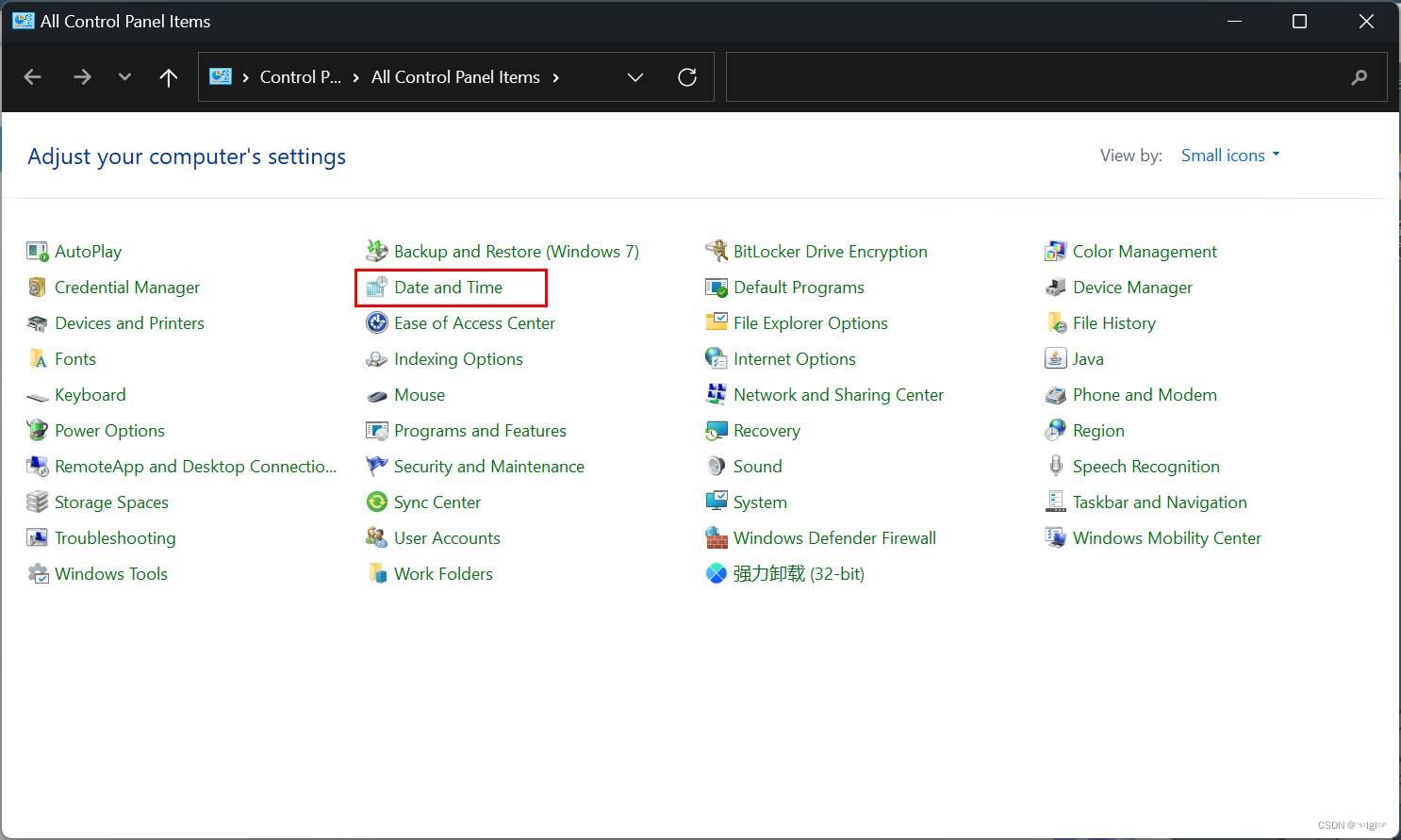Open the System link
Viewport: 1401px width, 840px height.
760,502
